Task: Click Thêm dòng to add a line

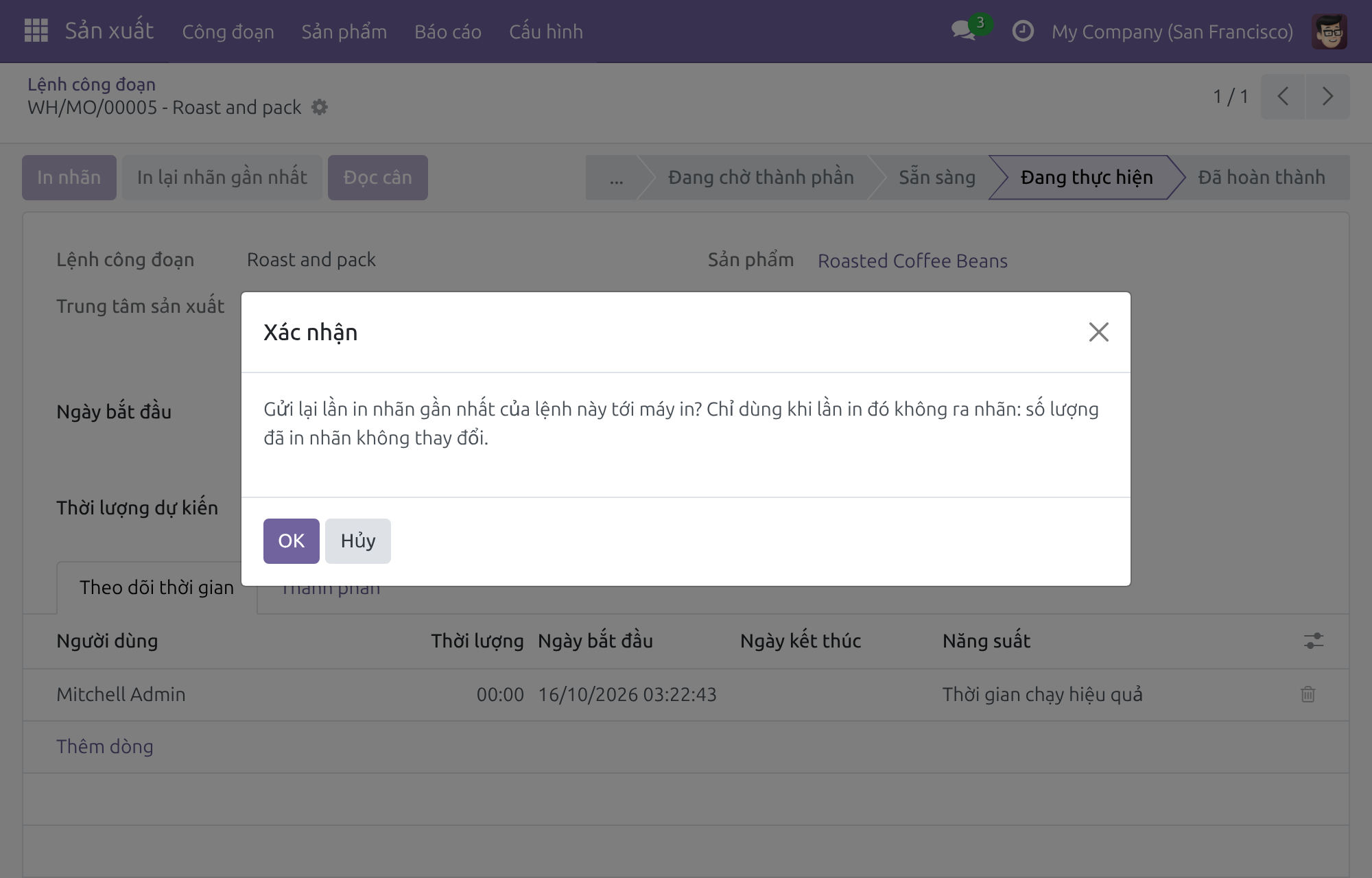Action: [x=105, y=746]
